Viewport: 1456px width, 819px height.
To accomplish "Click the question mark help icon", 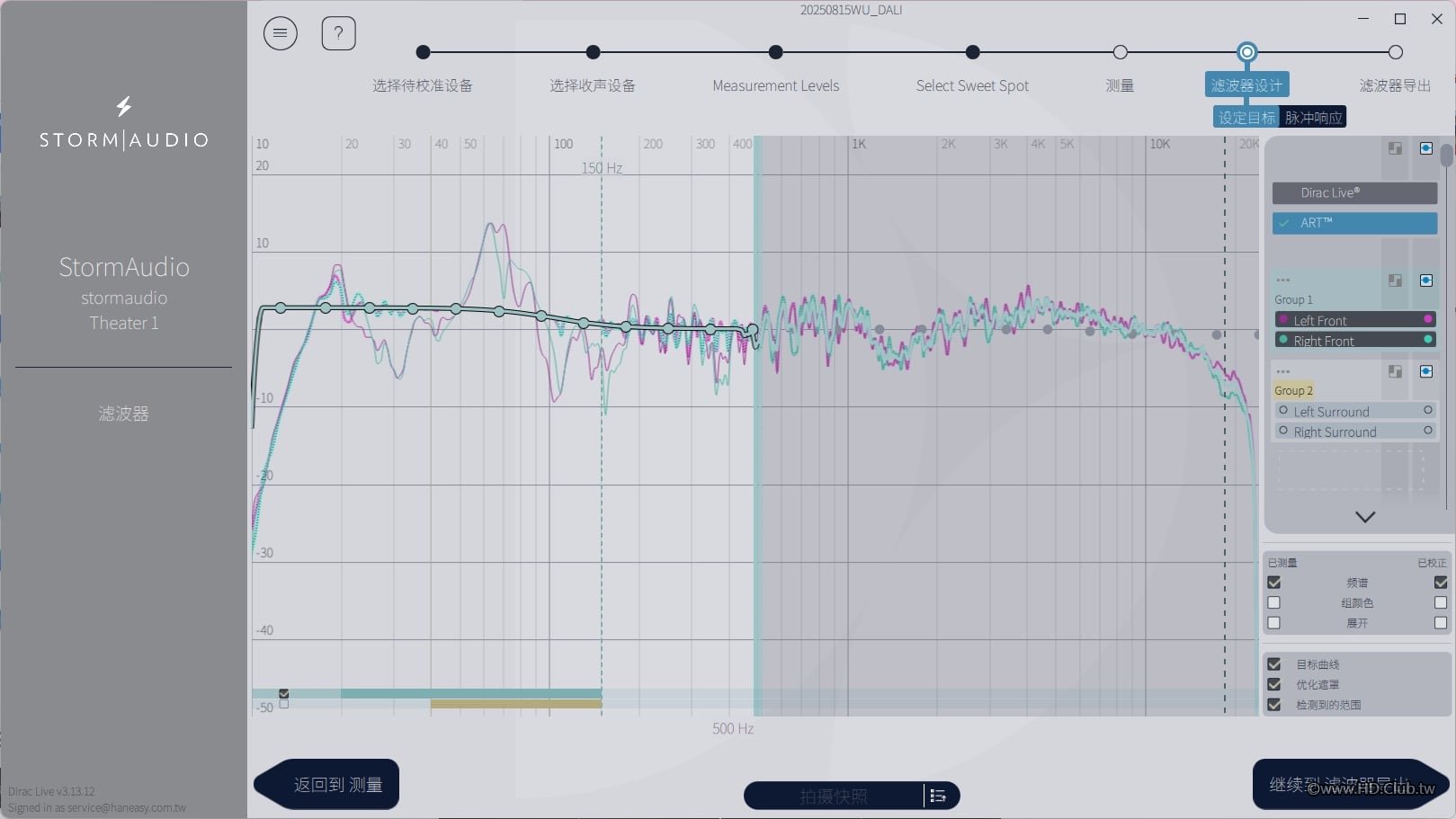I will [338, 34].
